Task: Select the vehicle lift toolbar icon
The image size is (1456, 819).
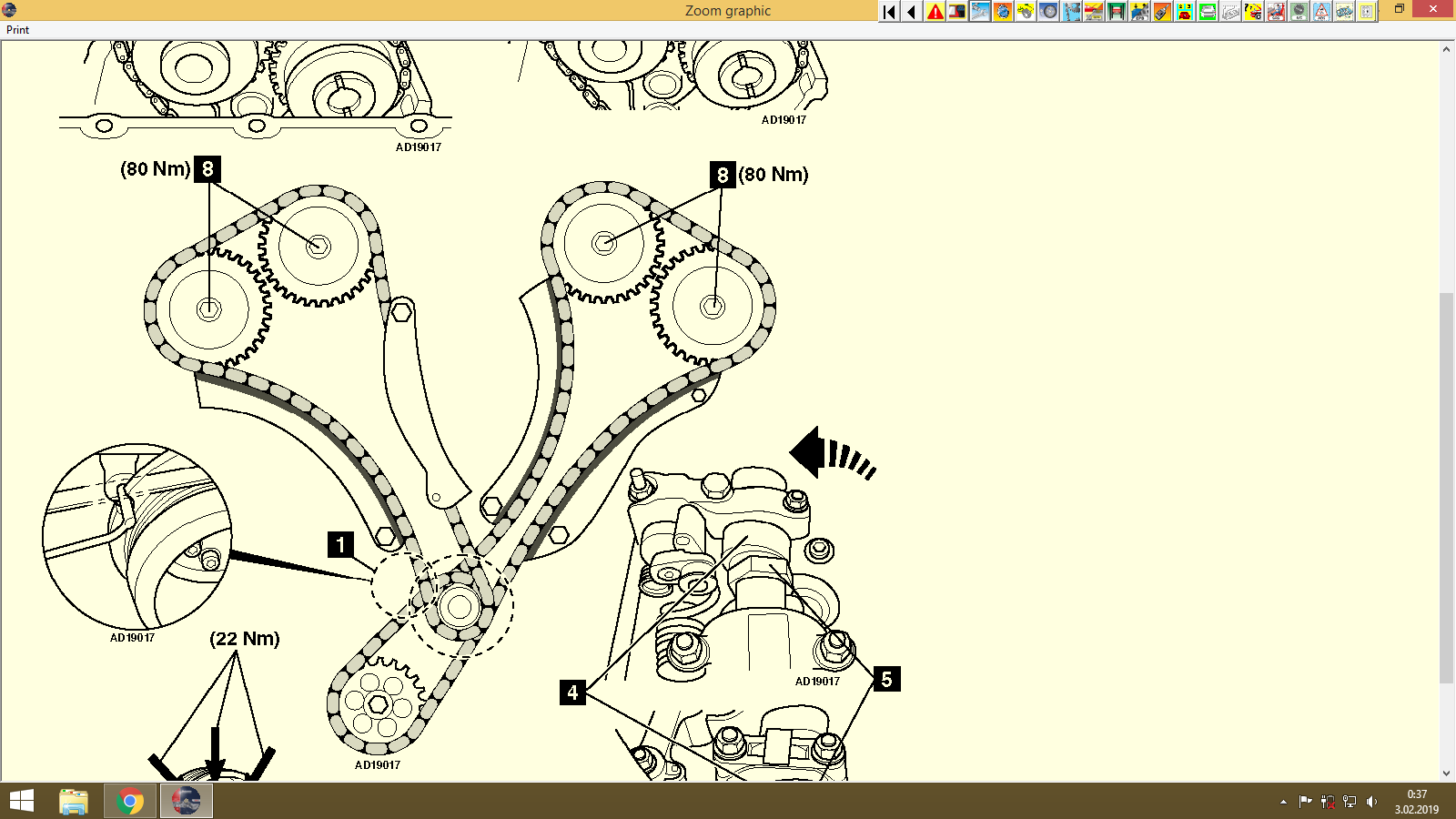Action: pos(1117,12)
